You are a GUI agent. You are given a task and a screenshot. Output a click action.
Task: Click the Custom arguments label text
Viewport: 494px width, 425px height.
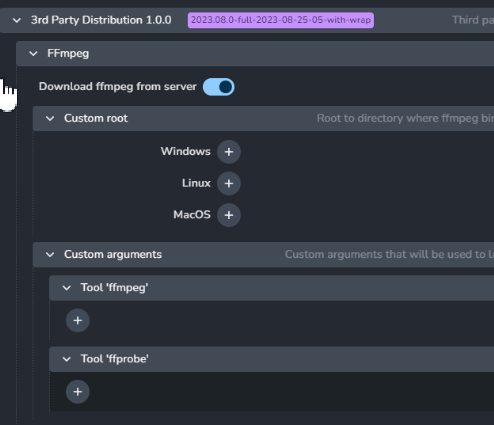coord(113,255)
